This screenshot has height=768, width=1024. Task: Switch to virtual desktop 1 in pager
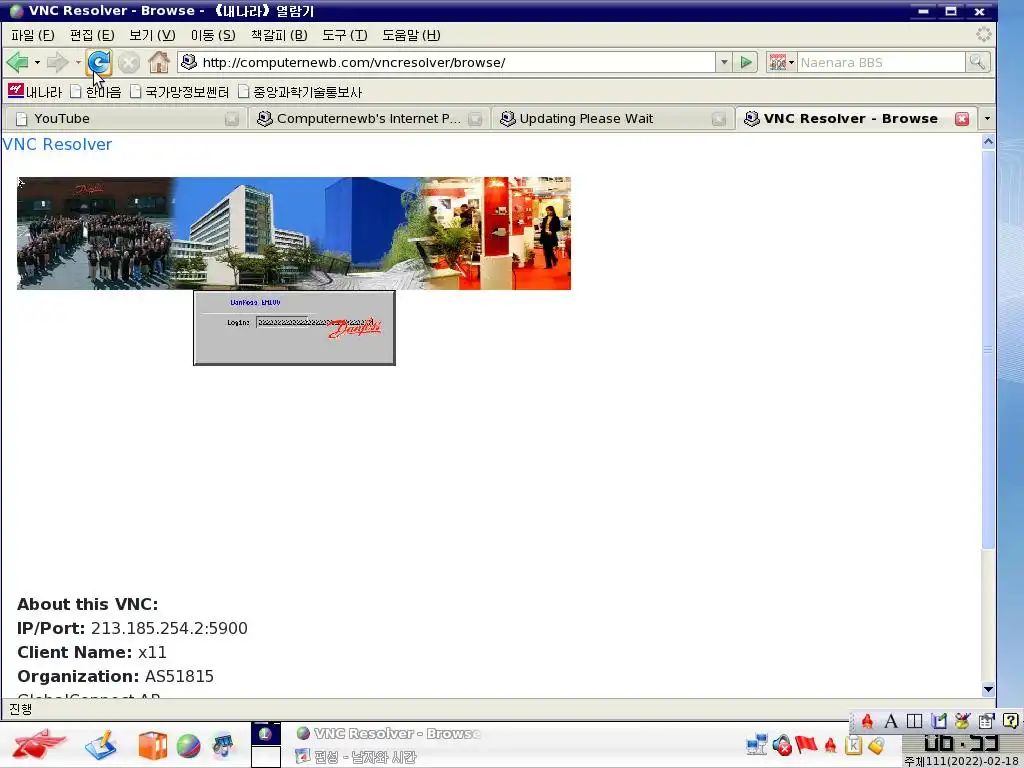266,733
